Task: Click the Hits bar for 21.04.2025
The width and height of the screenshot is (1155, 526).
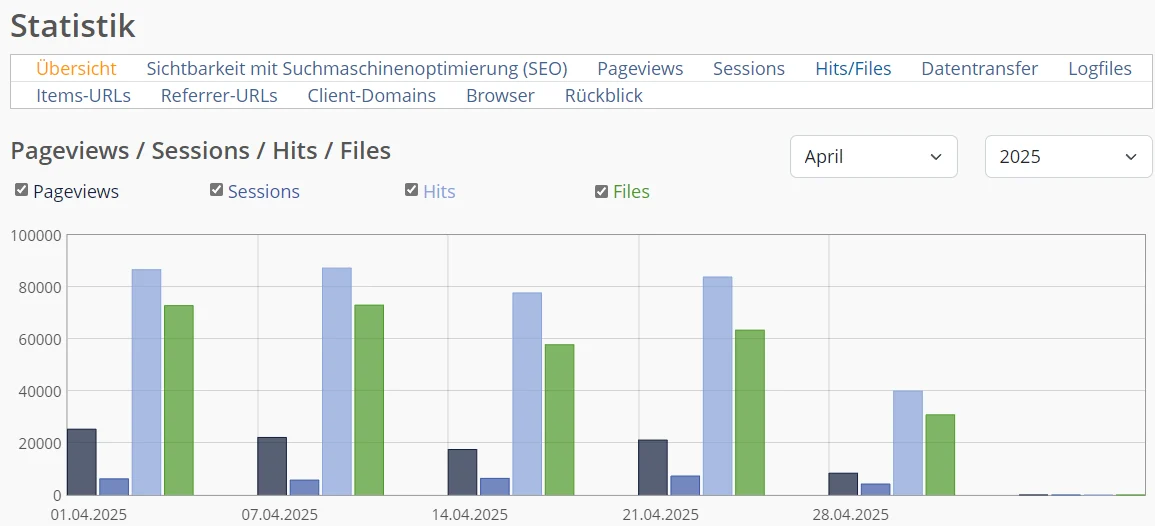Action: (x=717, y=386)
